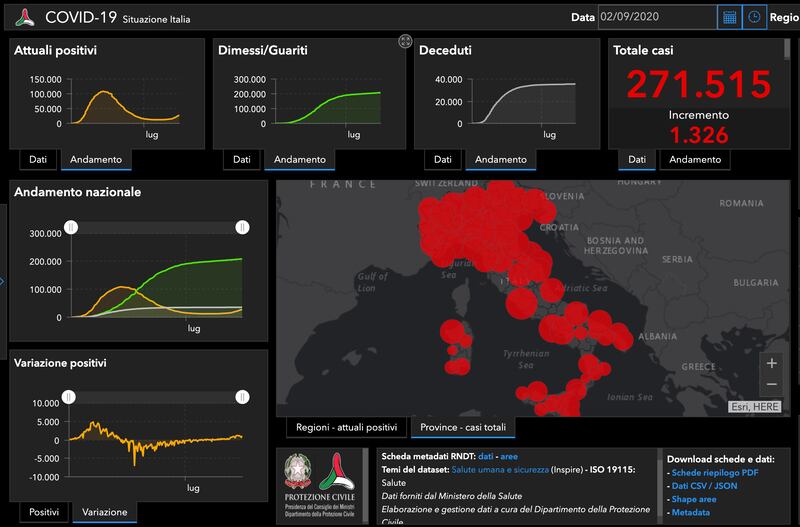Image resolution: width=800 pixels, height=527 pixels.
Task: Open the Metadata download link
Action: tap(690, 513)
